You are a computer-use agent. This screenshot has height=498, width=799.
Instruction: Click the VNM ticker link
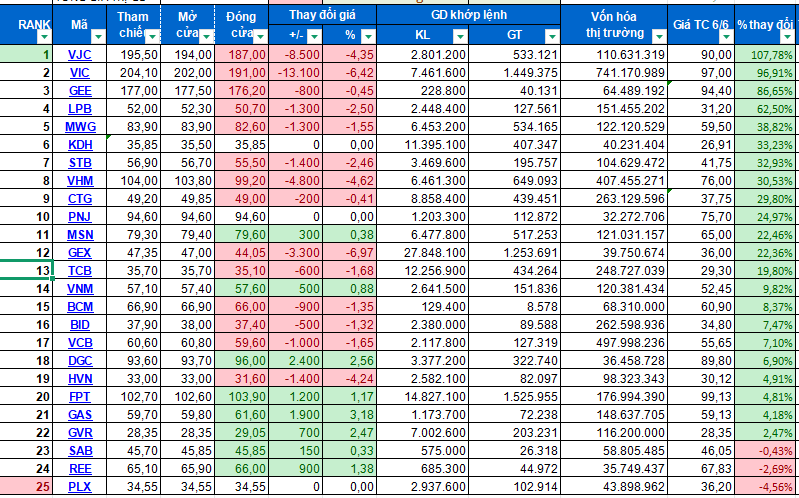80,289
